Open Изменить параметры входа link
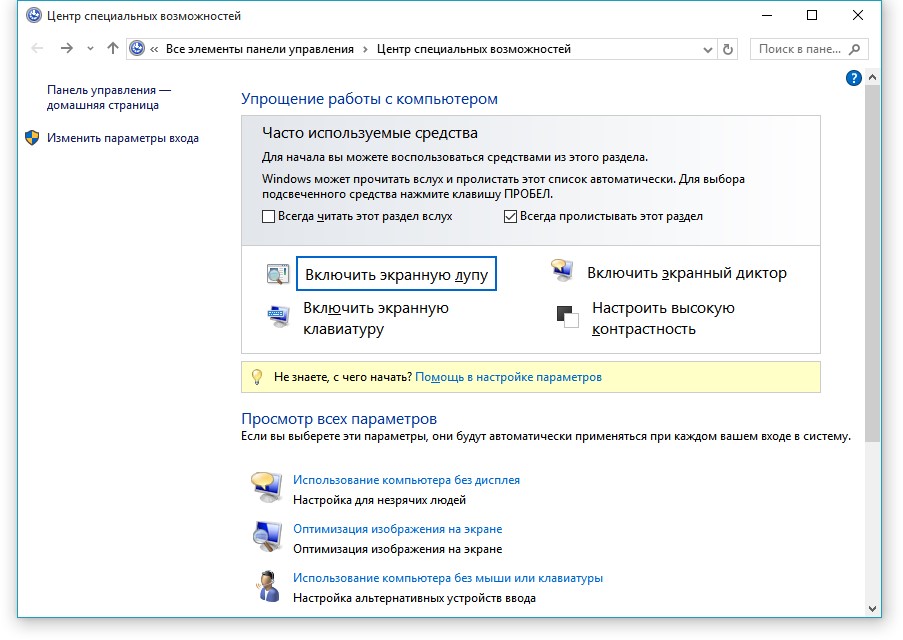Image resolution: width=903 pixels, height=640 pixels. [x=122, y=138]
